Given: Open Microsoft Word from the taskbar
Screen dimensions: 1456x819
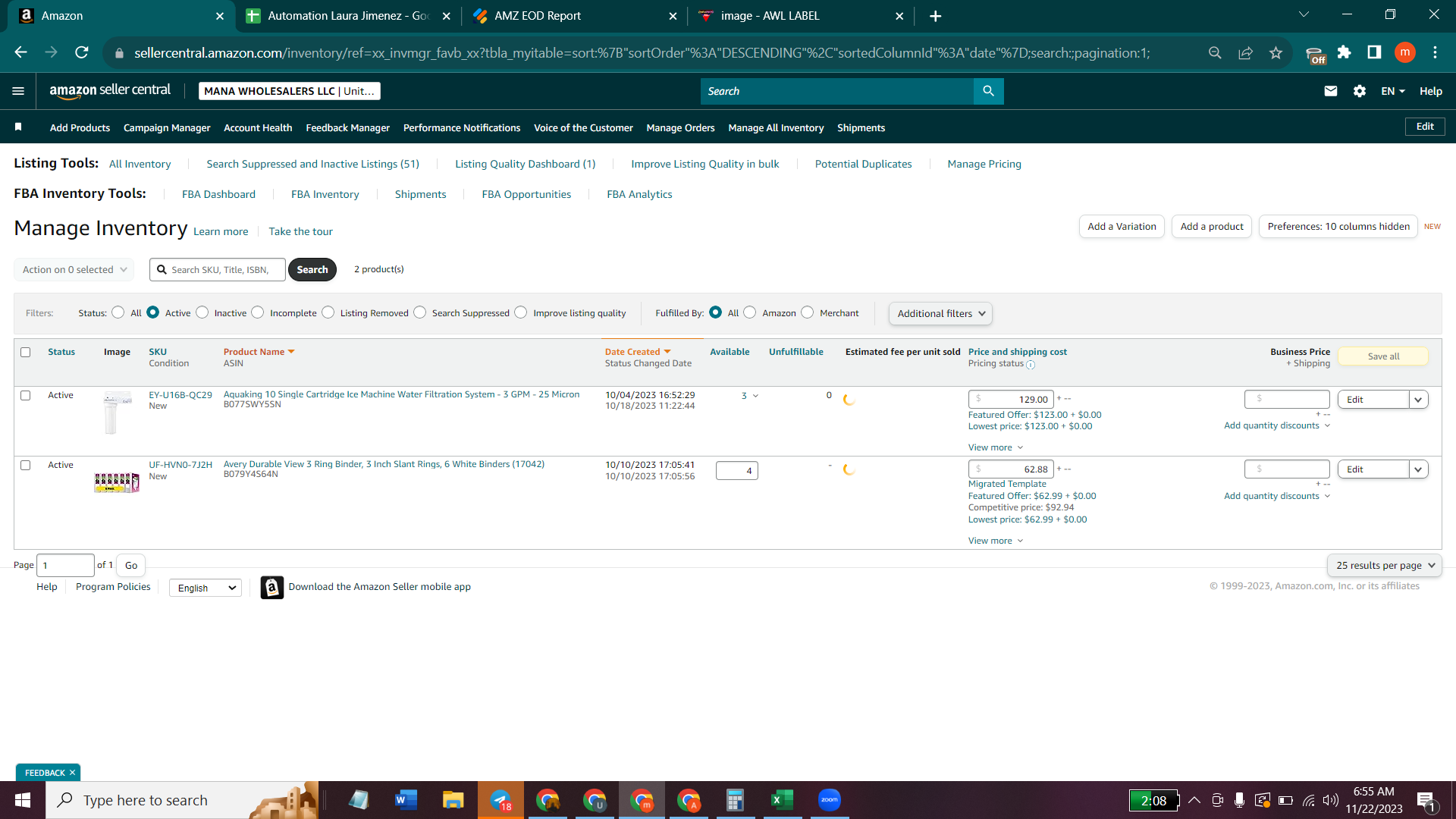Looking at the screenshot, I should tap(406, 800).
